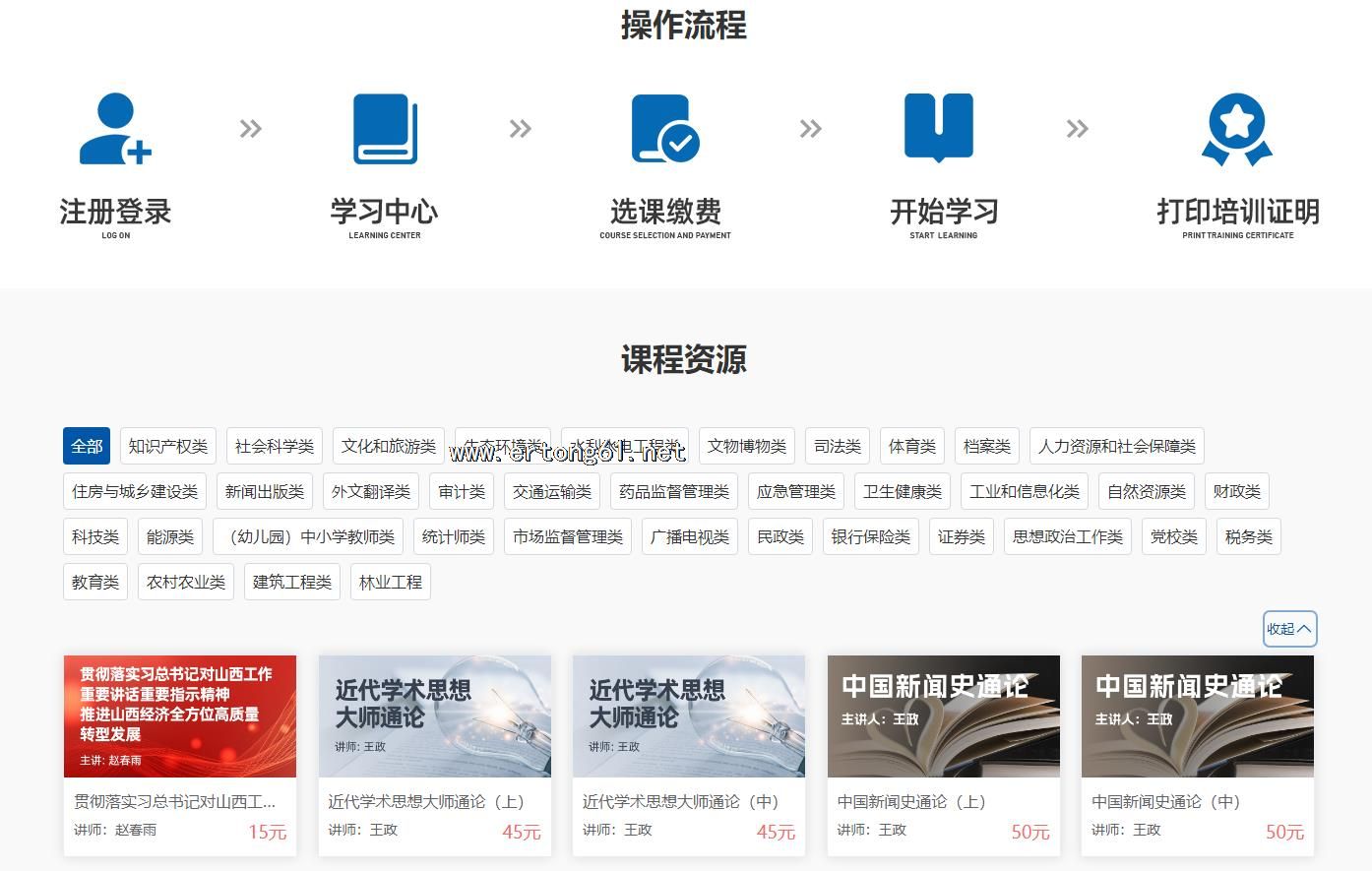The width and height of the screenshot is (1372, 871).
Task: Click the print training certificate badge icon
Action: (x=1237, y=129)
